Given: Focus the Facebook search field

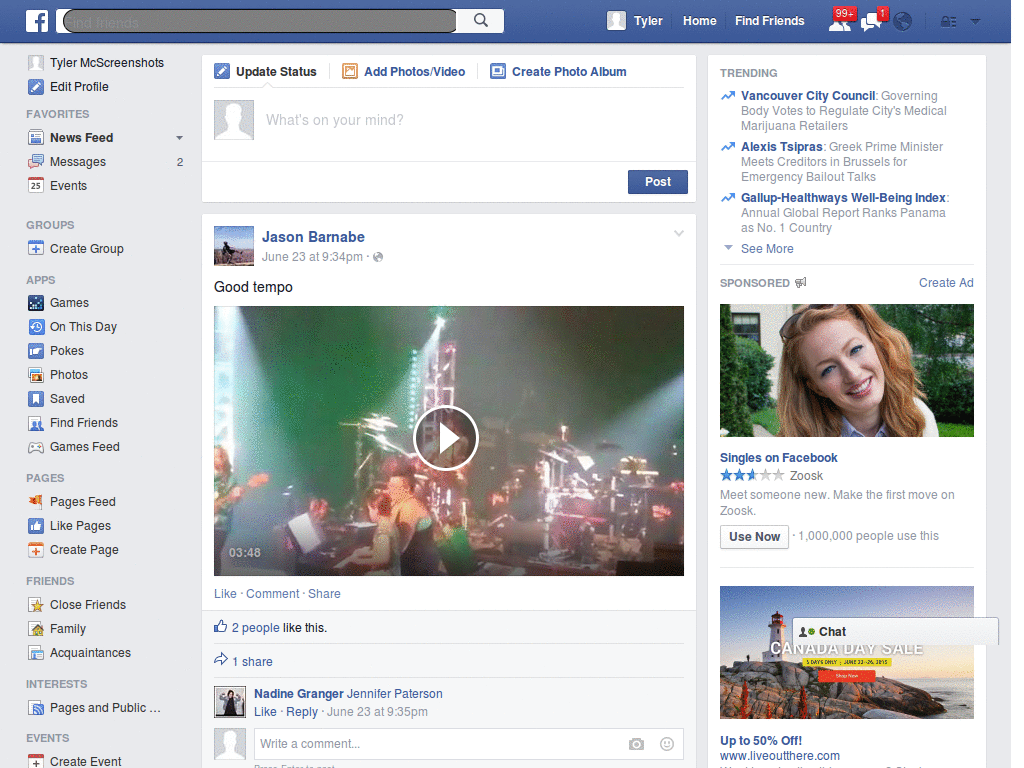Looking at the screenshot, I should tap(259, 21).
